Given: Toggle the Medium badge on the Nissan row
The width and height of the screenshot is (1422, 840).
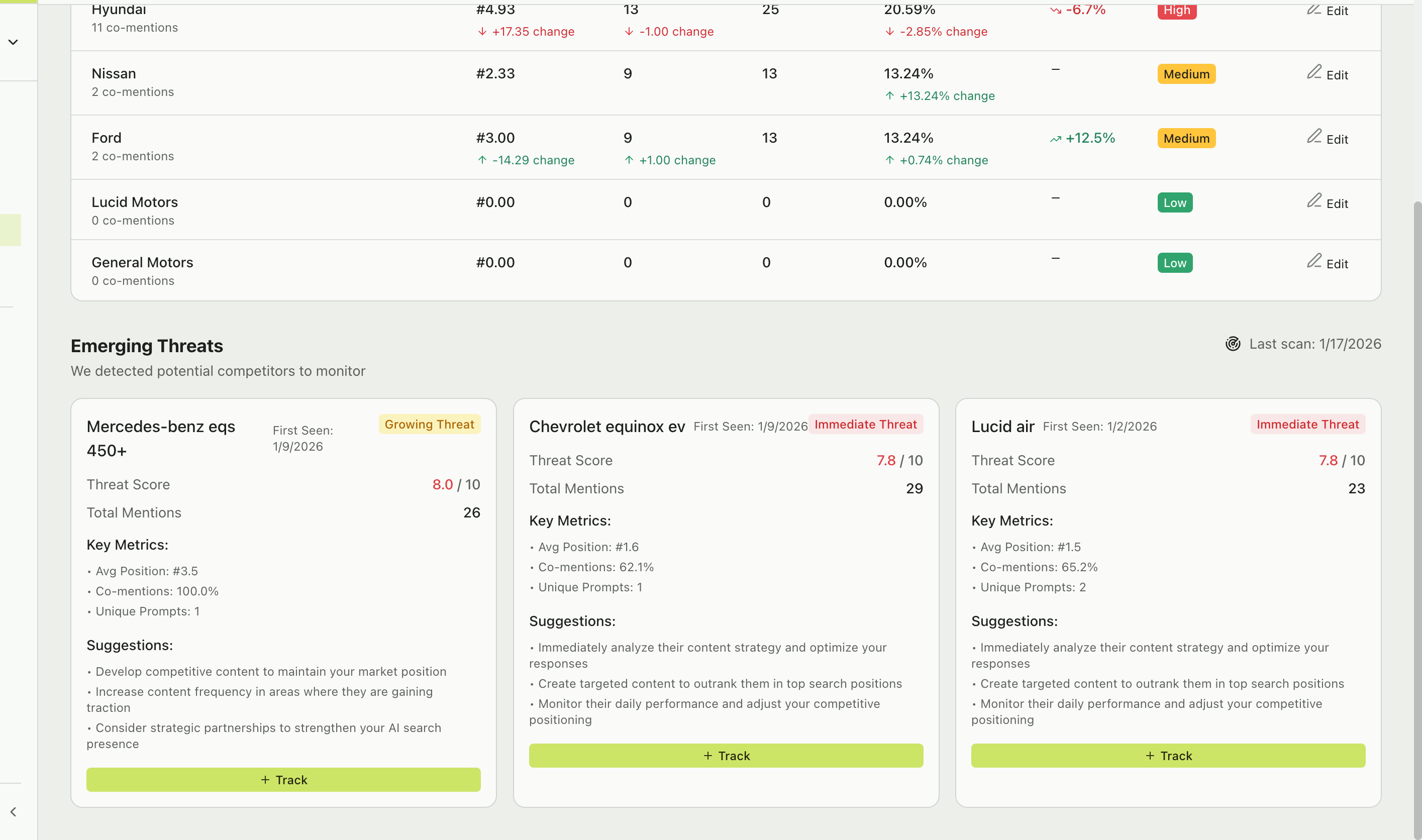Looking at the screenshot, I should (1186, 73).
